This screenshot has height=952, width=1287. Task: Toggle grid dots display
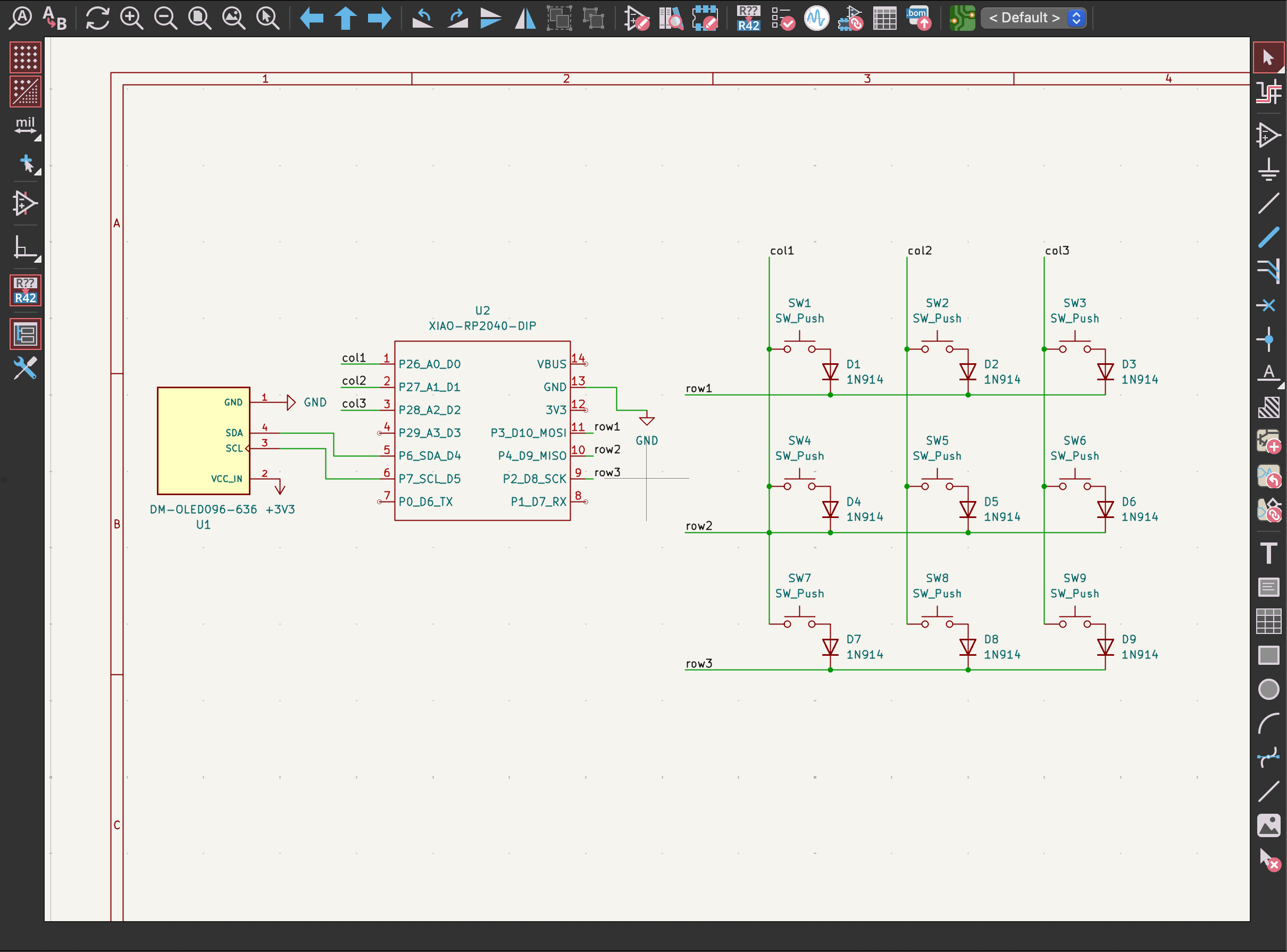click(x=26, y=57)
